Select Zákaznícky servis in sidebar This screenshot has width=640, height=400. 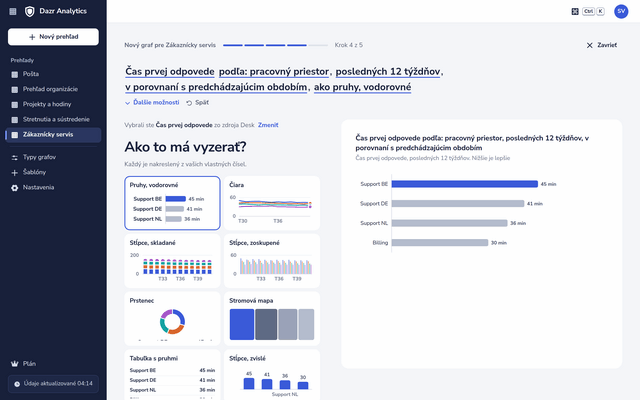53,135
